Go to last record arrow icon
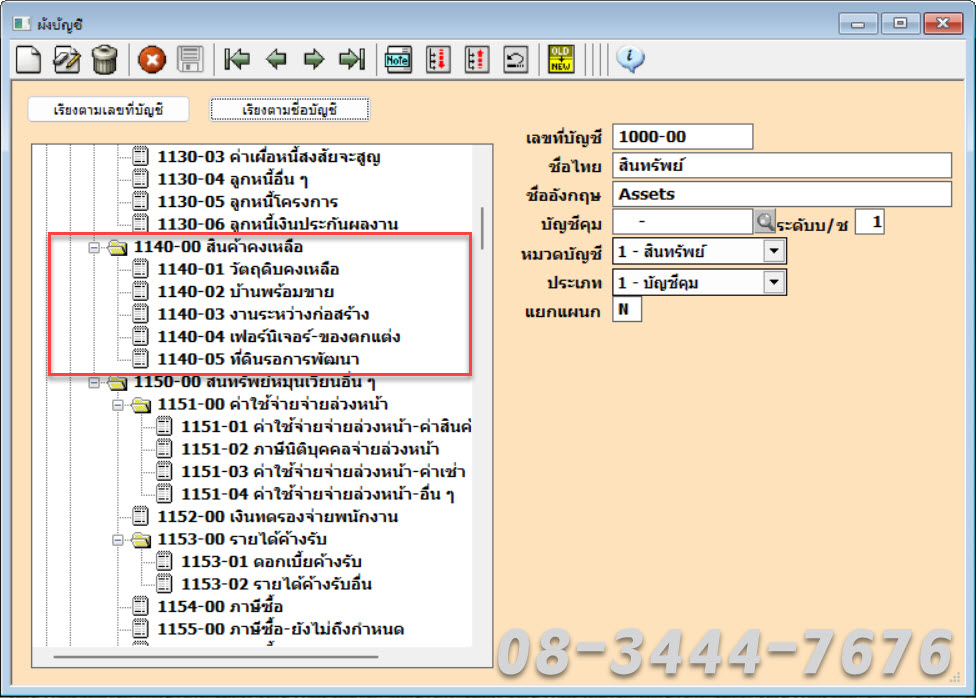 tap(352, 60)
